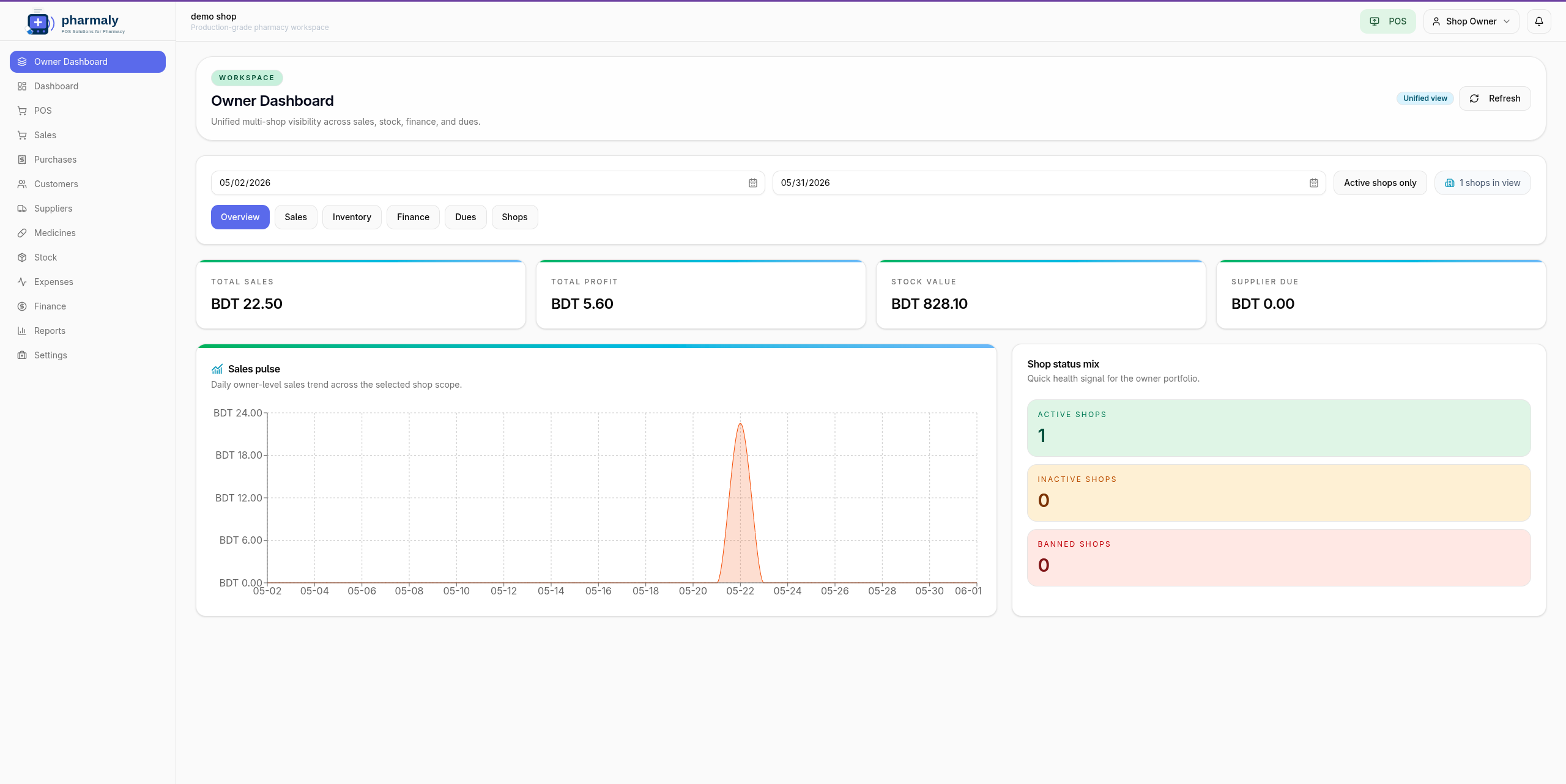Click the Stock box icon
The width and height of the screenshot is (1566, 784).
22,257
